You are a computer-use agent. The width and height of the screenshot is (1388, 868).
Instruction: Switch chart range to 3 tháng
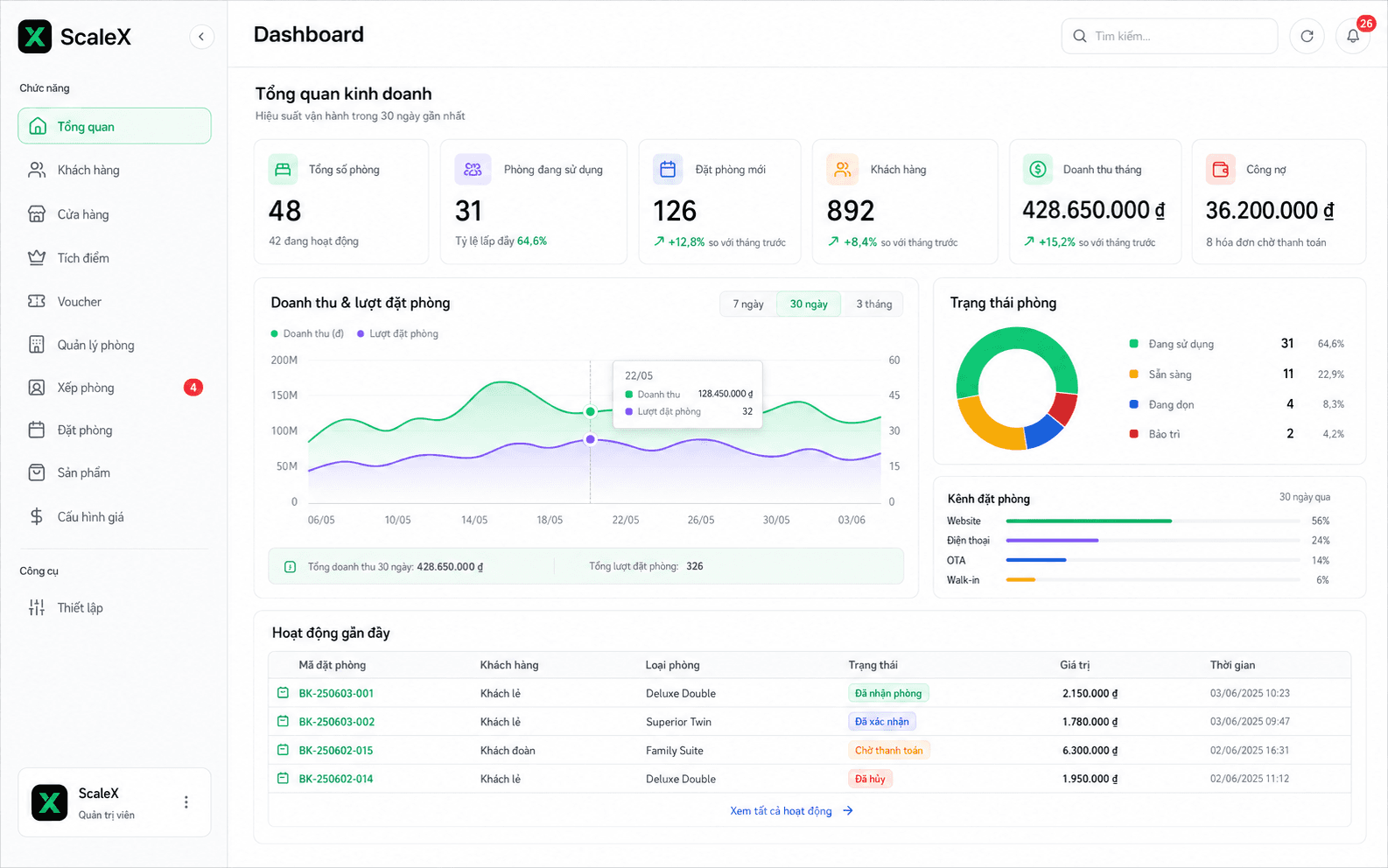tap(873, 304)
